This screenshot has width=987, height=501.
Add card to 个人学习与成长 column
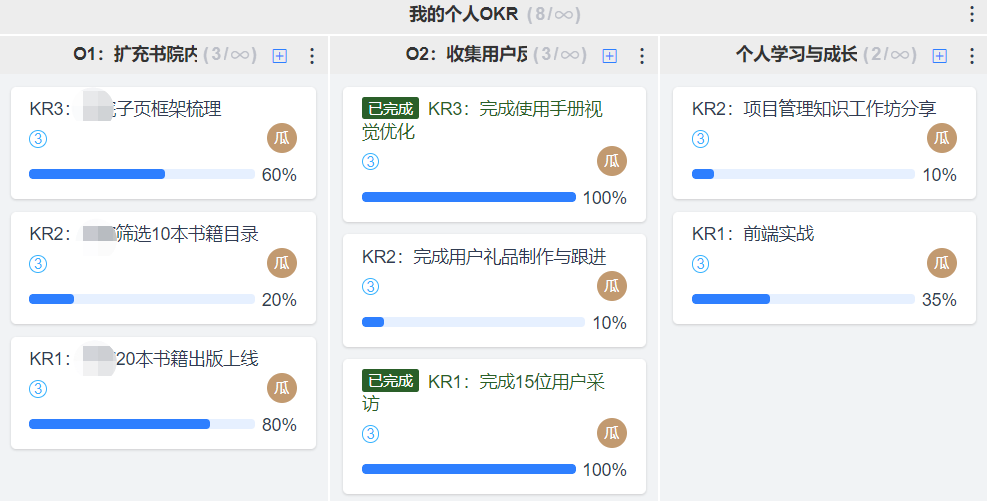pos(939,56)
